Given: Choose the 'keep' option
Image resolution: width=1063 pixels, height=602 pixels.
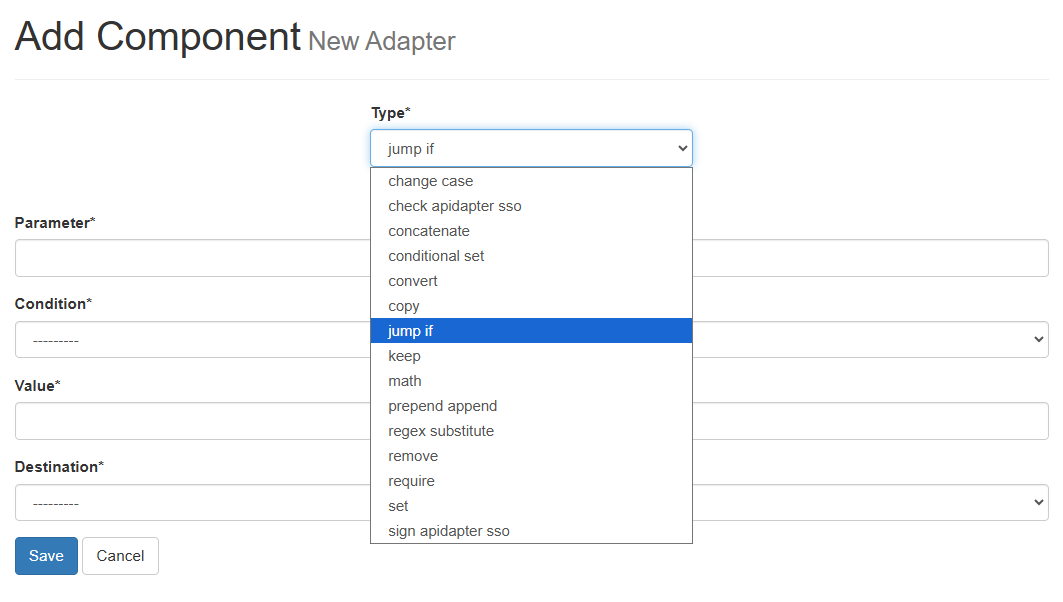Looking at the screenshot, I should pos(404,356).
